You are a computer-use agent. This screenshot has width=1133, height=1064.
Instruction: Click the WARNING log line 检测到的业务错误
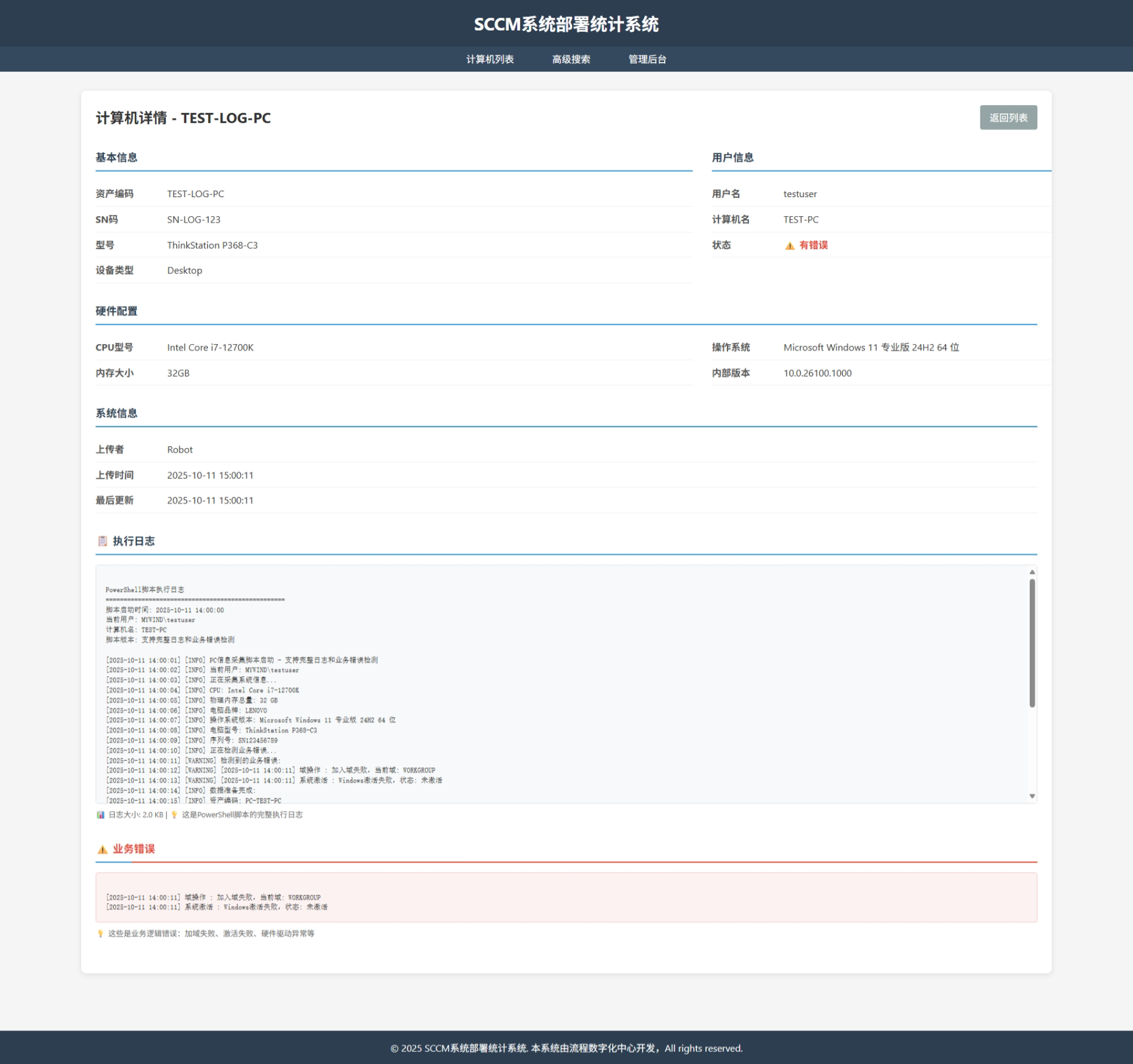tap(193, 760)
